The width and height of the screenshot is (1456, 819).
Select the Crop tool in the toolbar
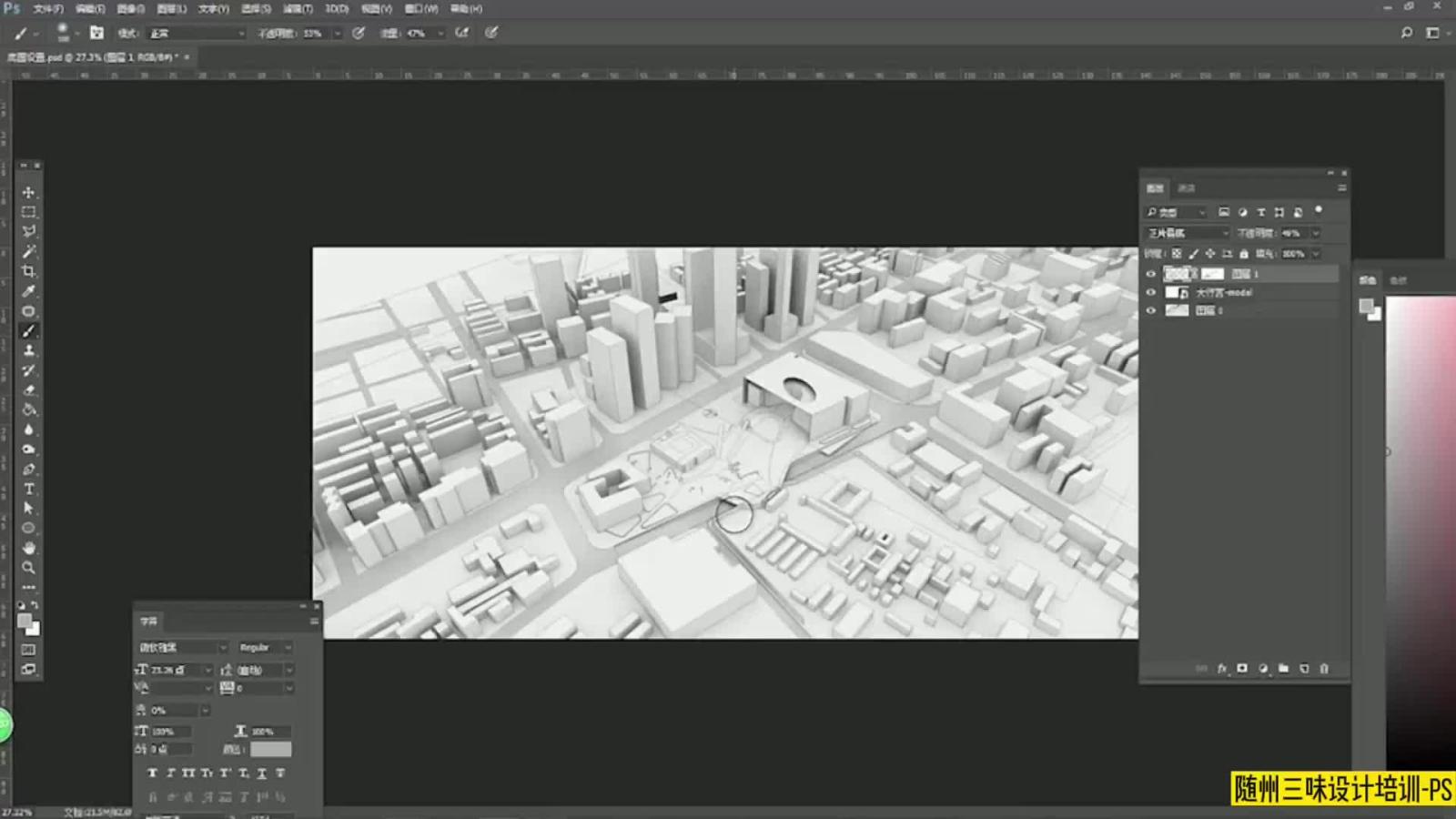click(x=28, y=271)
